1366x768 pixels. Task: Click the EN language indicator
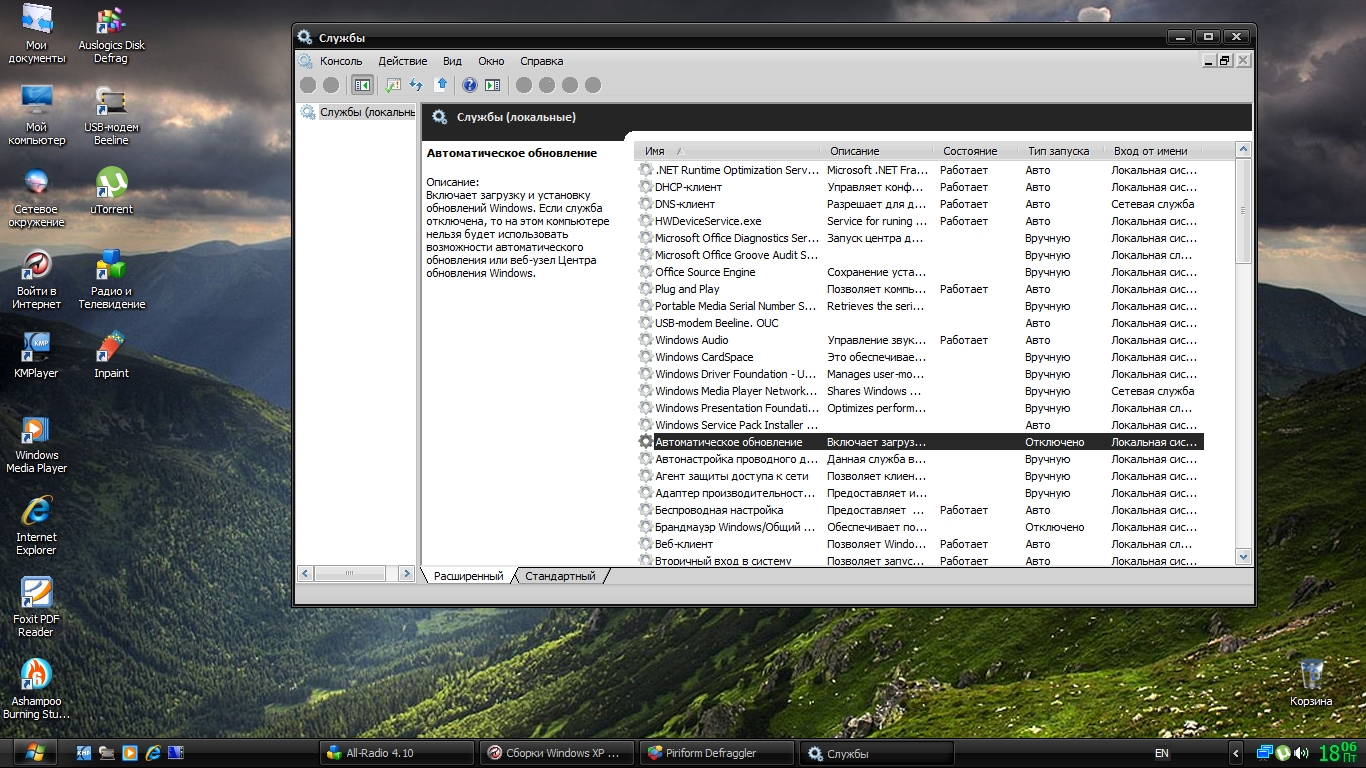coord(1162,753)
